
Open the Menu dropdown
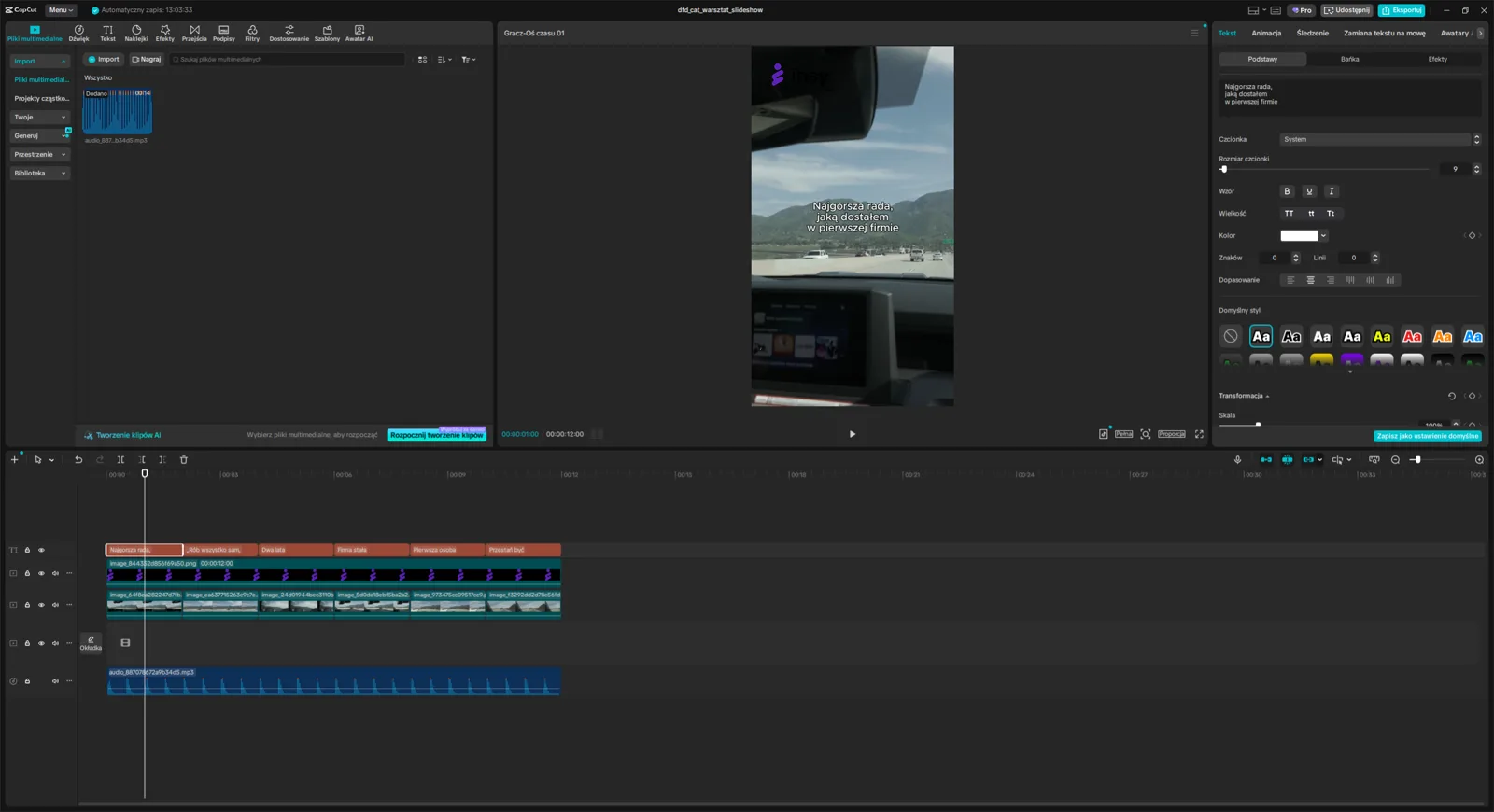click(x=61, y=10)
